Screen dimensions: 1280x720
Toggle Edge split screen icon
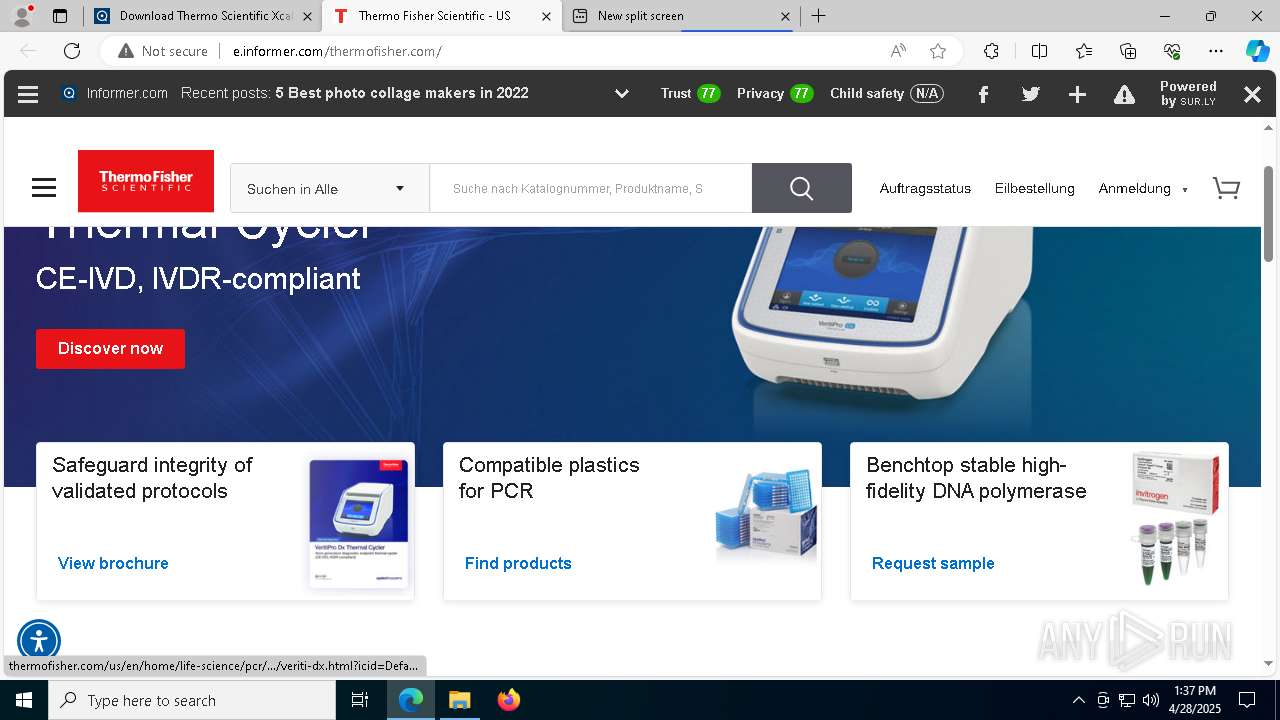point(1039,51)
